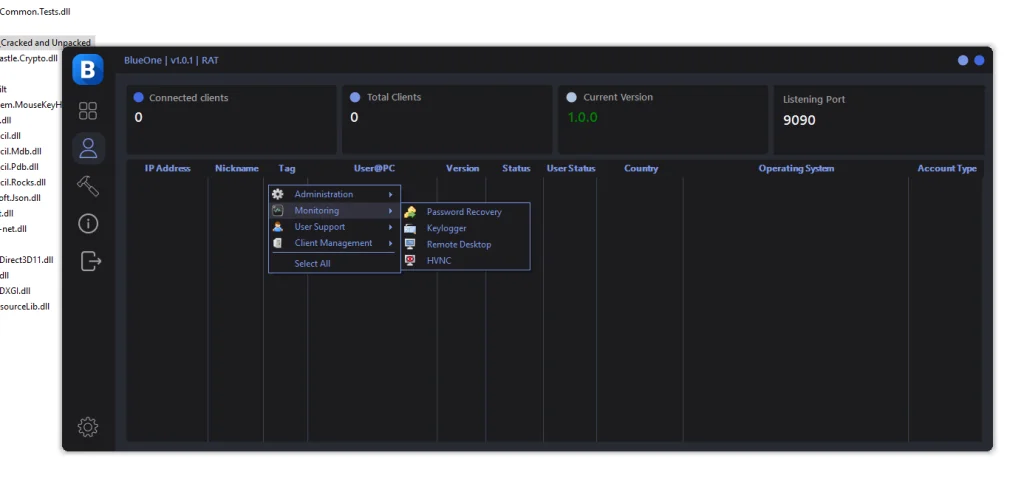Choose Select All from the context menu
This screenshot has height=492, width=1024.
coord(312,264)
